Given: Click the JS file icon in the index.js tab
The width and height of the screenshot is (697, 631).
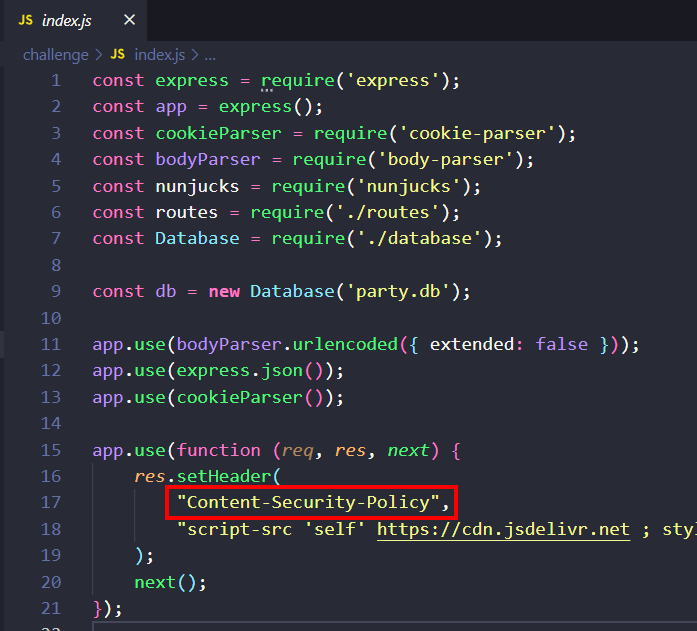Looking at the screenshot, I should pos(25,20).
